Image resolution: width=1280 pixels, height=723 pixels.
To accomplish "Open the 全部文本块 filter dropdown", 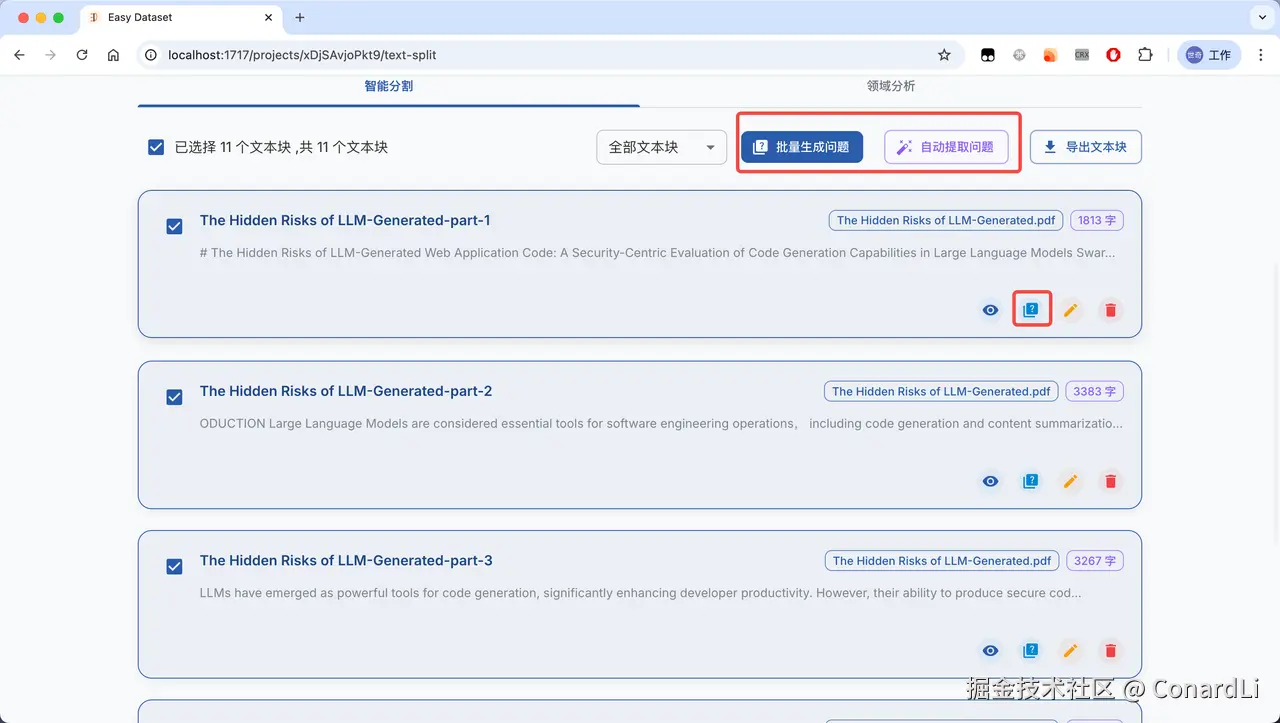I will [x=662, y=147].
